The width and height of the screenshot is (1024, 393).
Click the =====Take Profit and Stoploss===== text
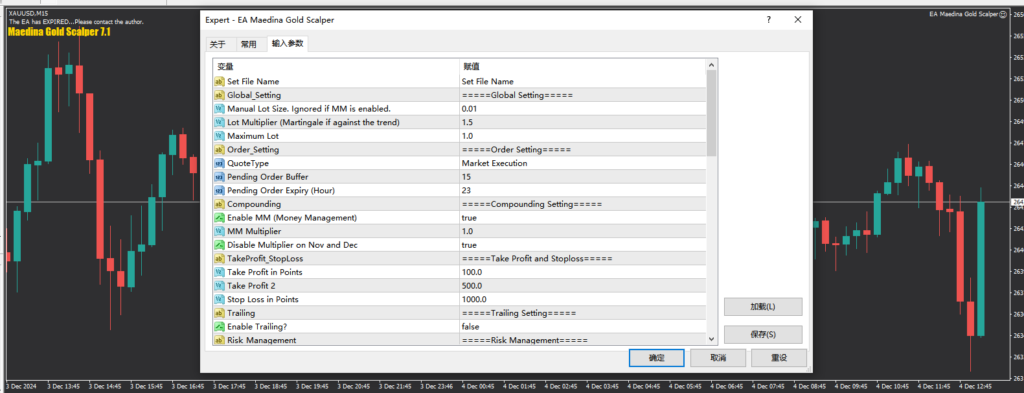pyautogui.click(x=537, y=259)
